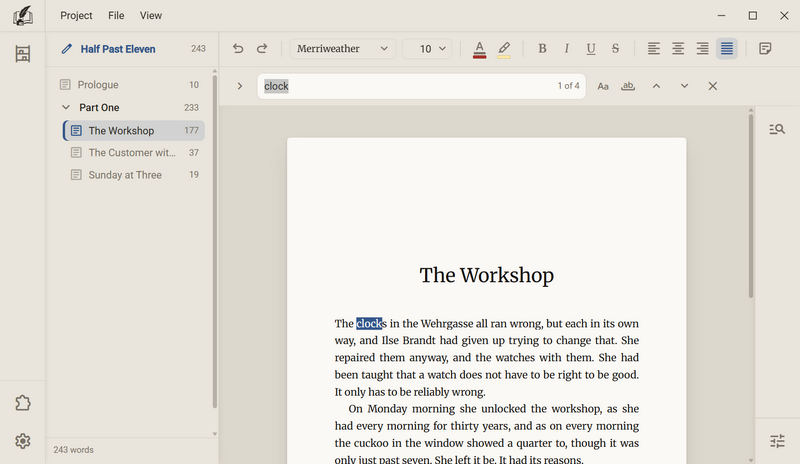The width and height of the screenshot is (800, 464).
Task: Click the Prologue document icon
Action: pos(65,85)
